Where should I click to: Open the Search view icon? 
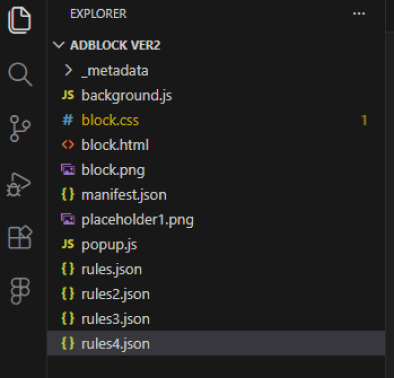[20, 74]
